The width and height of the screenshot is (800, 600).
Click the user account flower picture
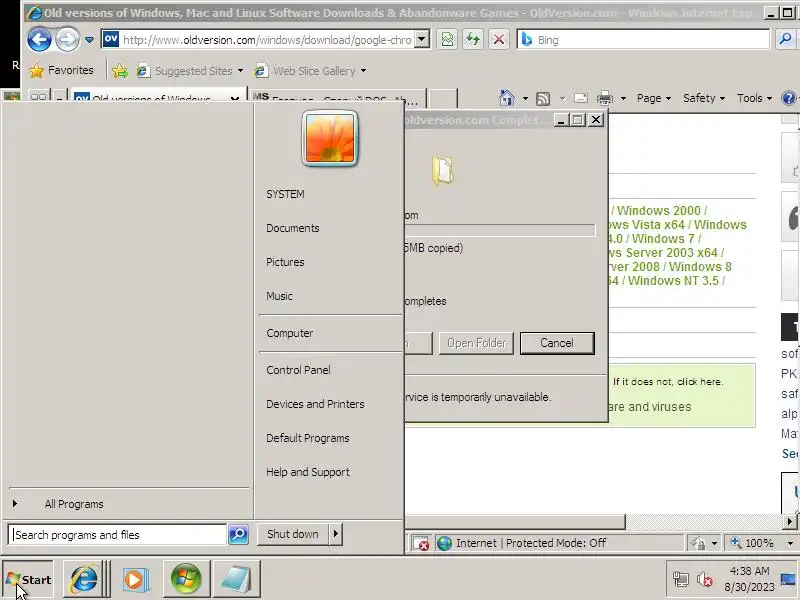(x=330, y=138)
